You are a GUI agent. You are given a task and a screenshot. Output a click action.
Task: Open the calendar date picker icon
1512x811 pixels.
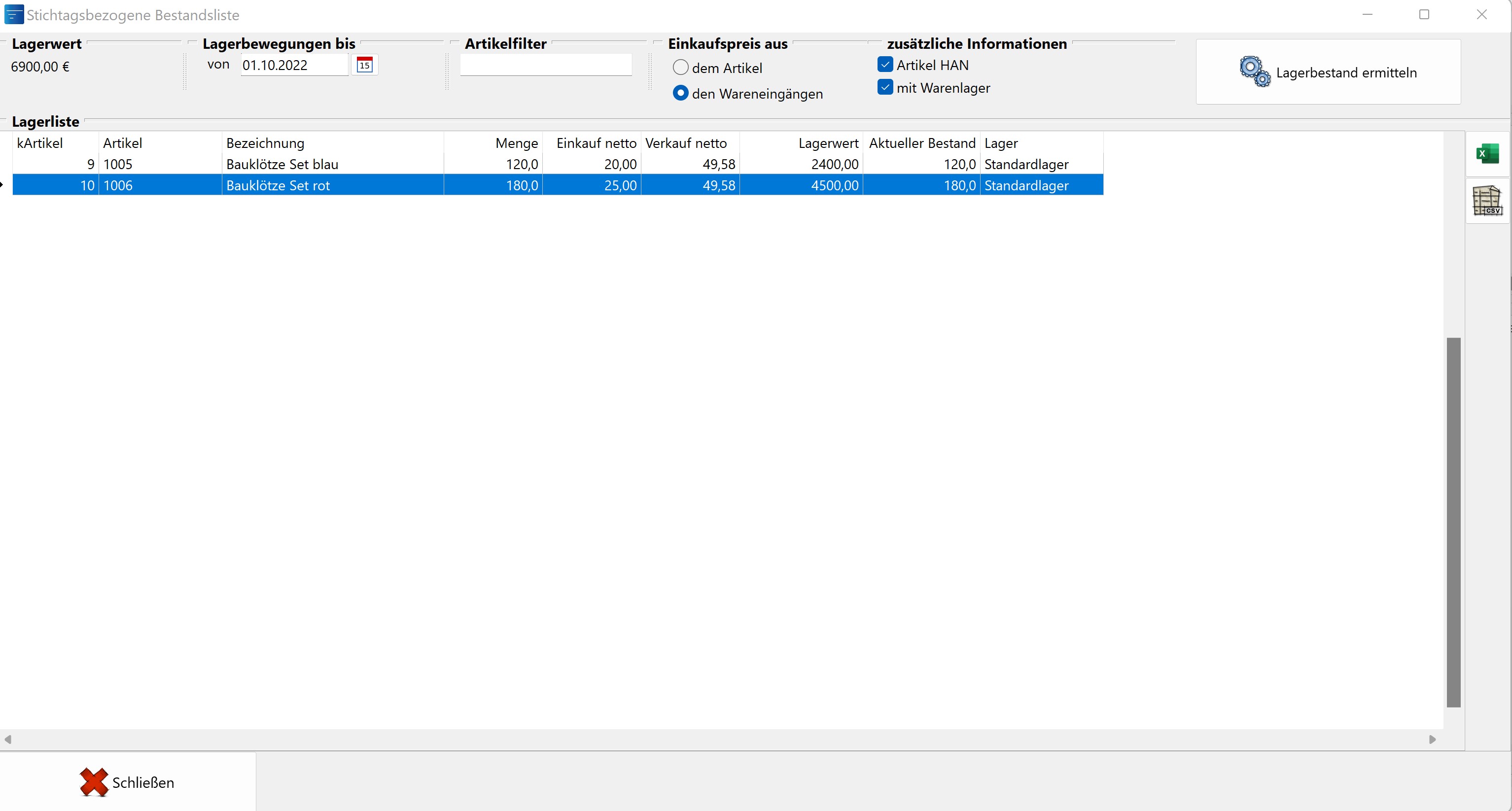coord(364,65)
